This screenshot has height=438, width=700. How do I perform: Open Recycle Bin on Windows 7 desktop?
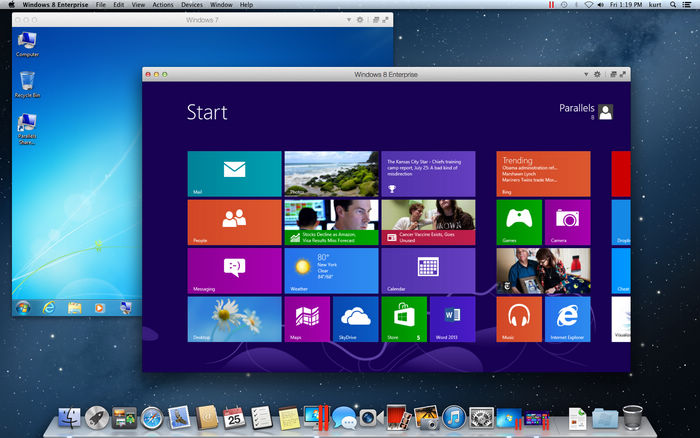[27, 83]
